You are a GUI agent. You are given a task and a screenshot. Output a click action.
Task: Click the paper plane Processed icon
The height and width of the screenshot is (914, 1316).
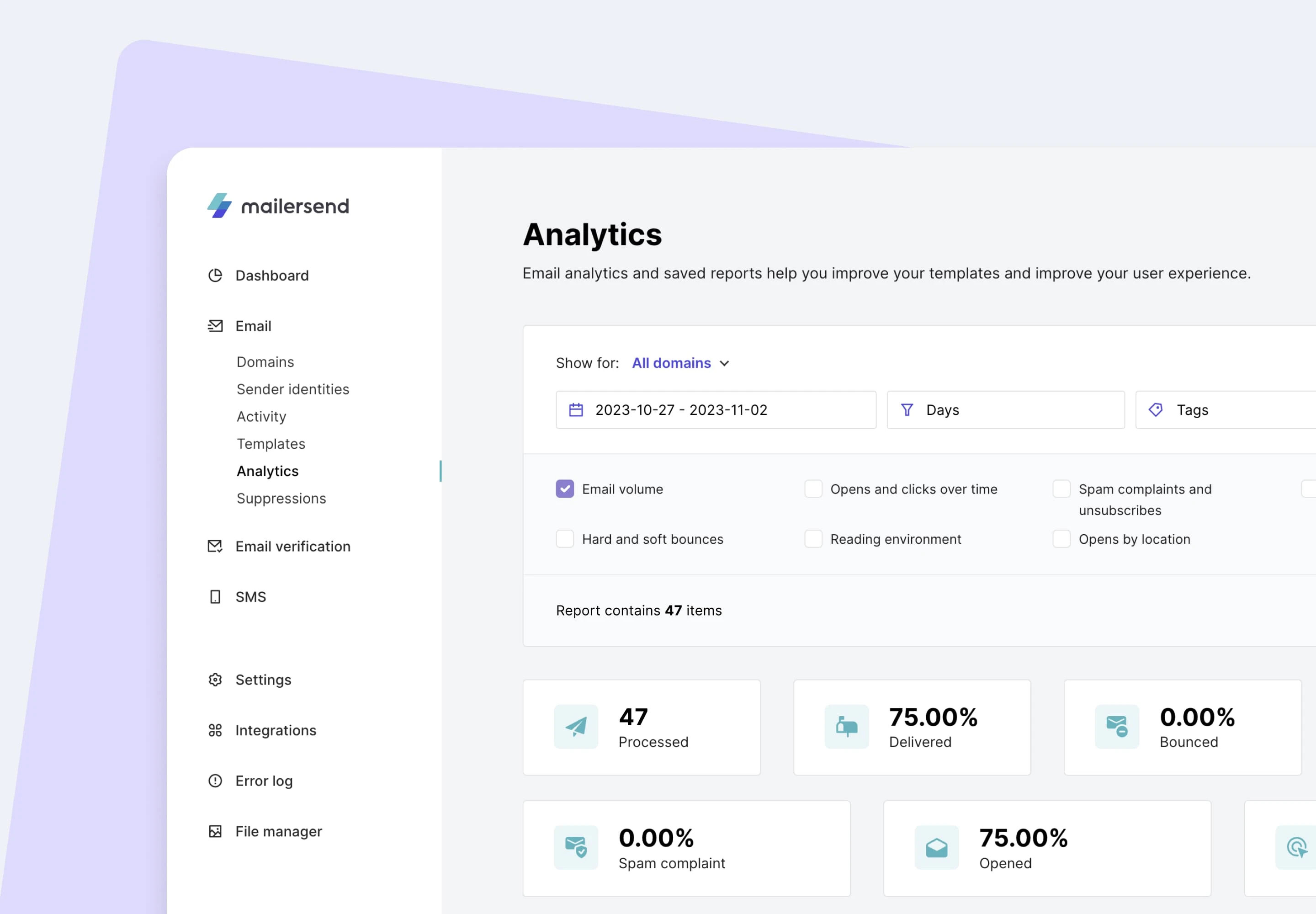[x=576, y=726]
